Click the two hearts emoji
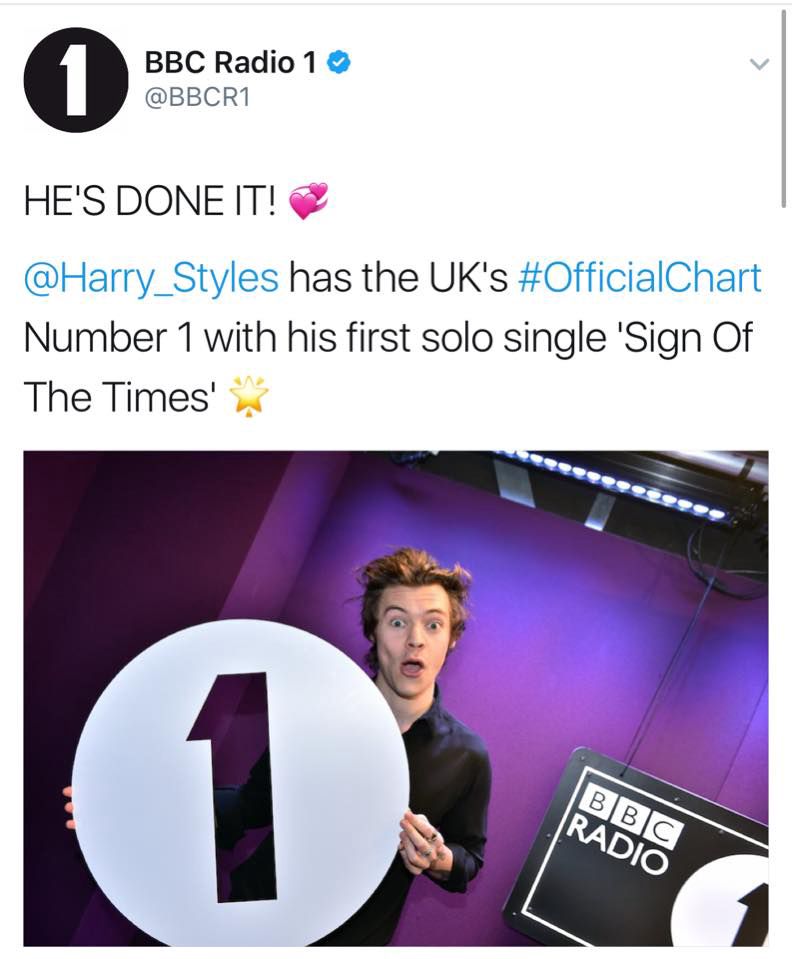This screenshot has height=959, width=792. click(308, 201)
